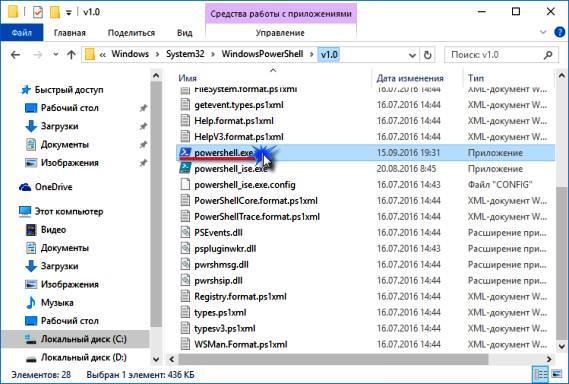This screenshot has height=384, width=569.
Task: Click the powershell_ise.exe application icon
Action: (x=185, y=168)
